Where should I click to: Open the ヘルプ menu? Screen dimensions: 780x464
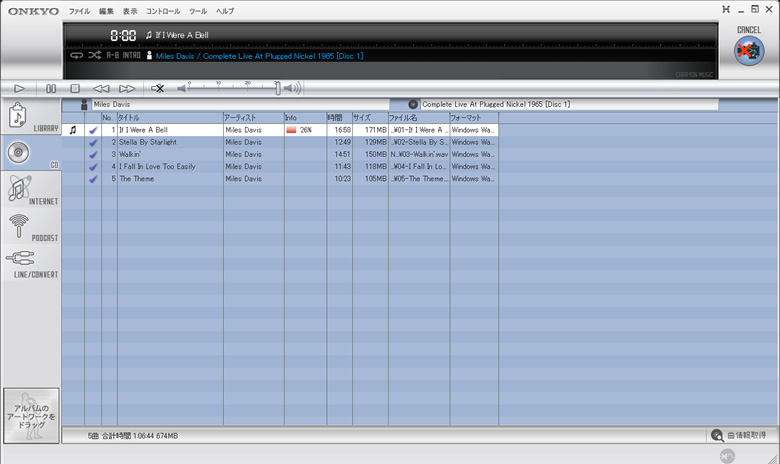tap(225, 11)
